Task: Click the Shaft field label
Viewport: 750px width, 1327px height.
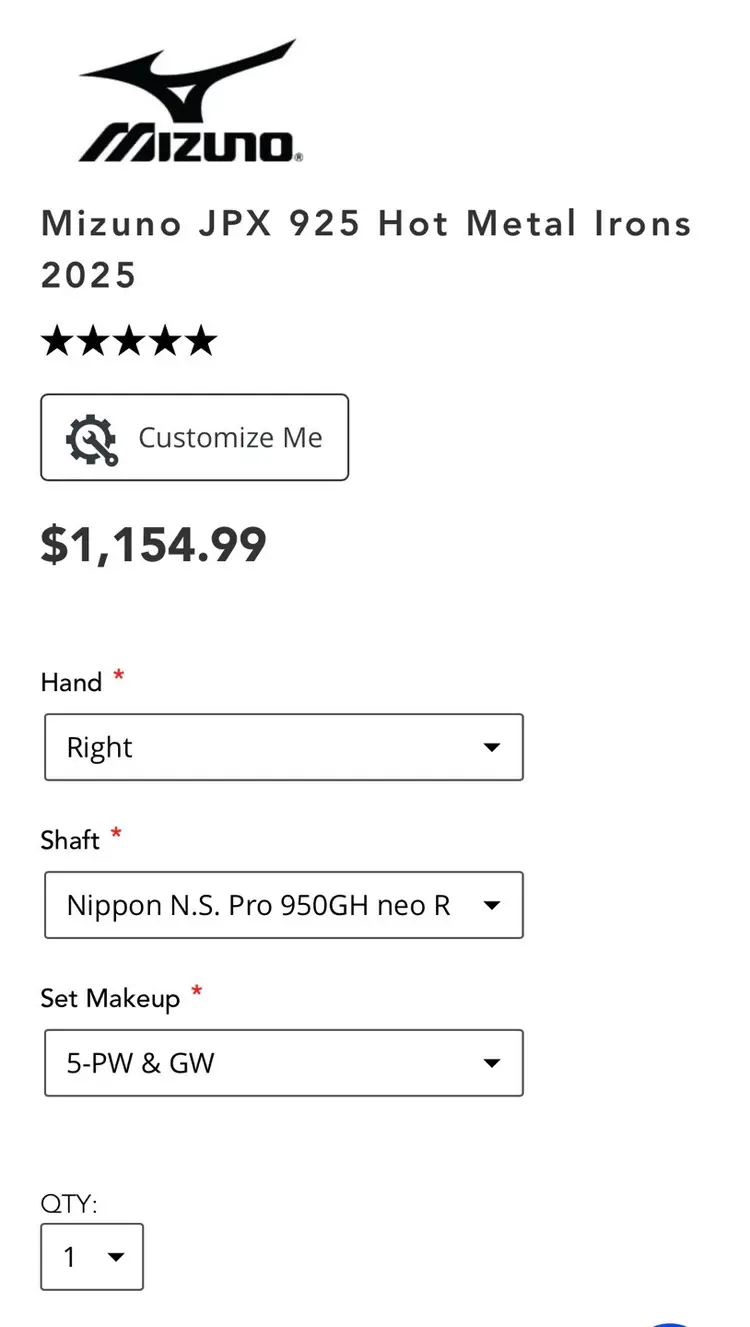Action: [x=70, y=841]
